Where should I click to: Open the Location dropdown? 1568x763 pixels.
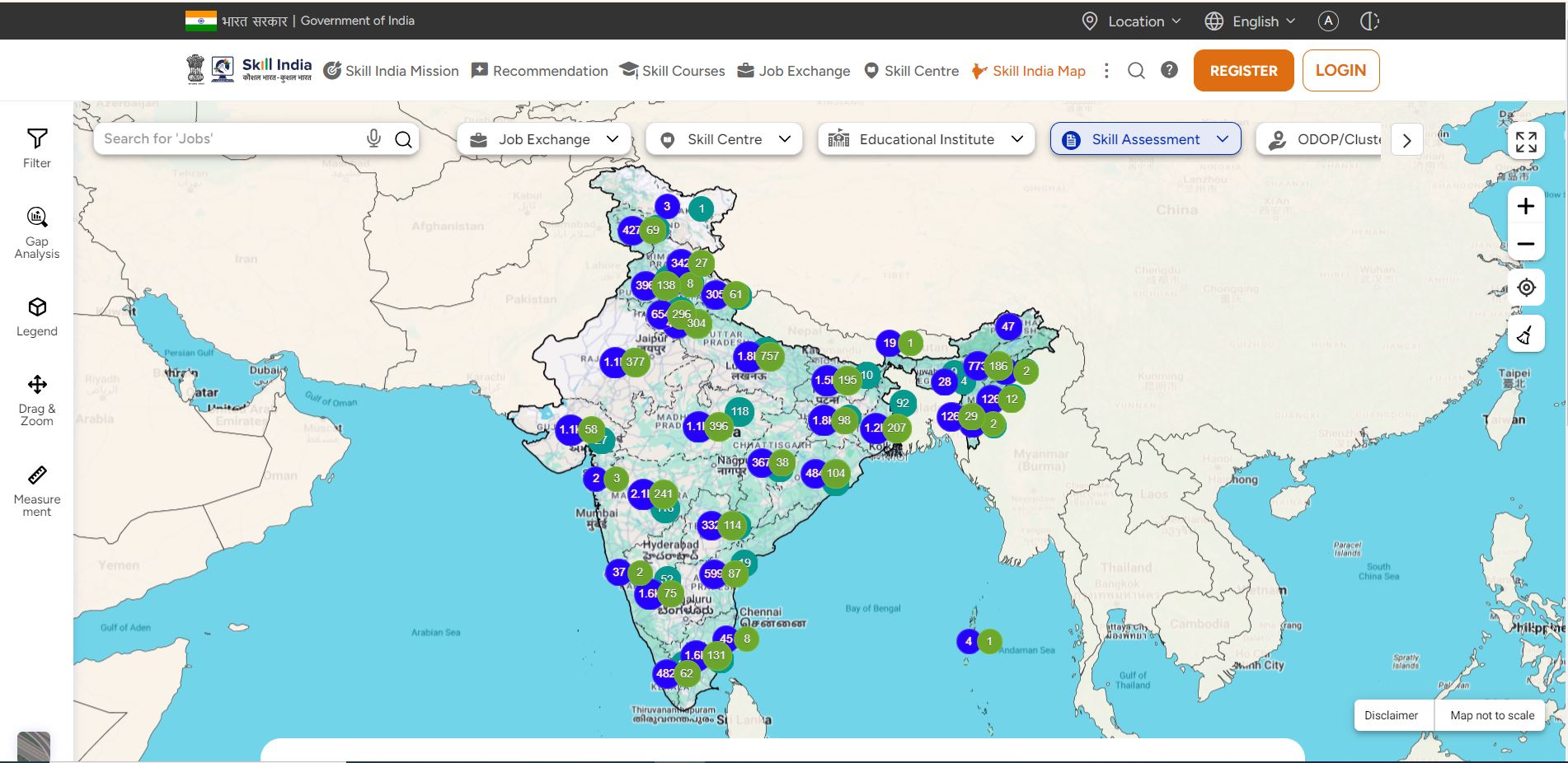[x=1131, y=21]
